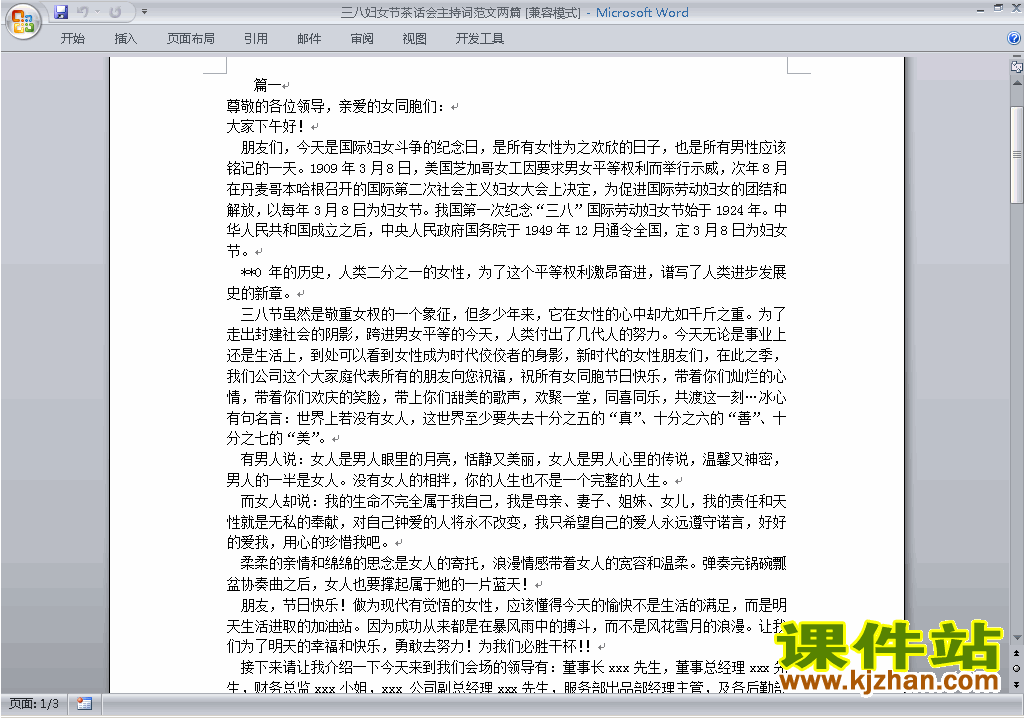Screen dimensions: 1024x718
Task: Expand the Undo history dropdown arrow
Action: pos(97,12)
